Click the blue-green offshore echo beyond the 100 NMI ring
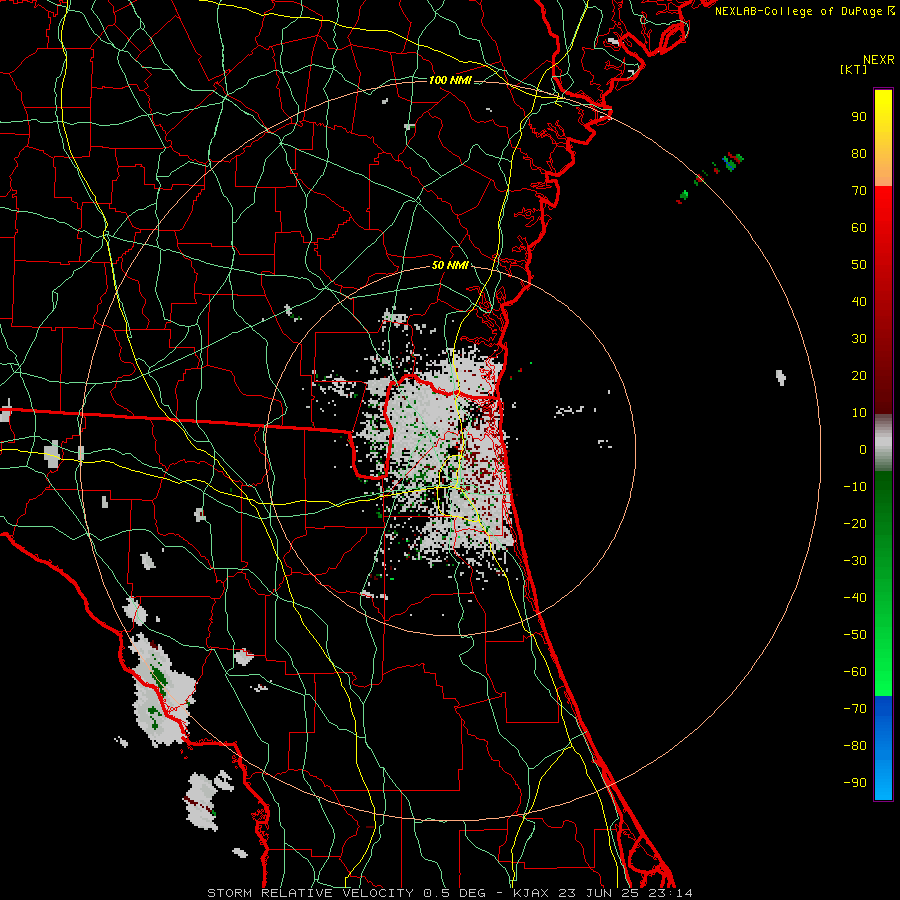 [x=731, y=161]
